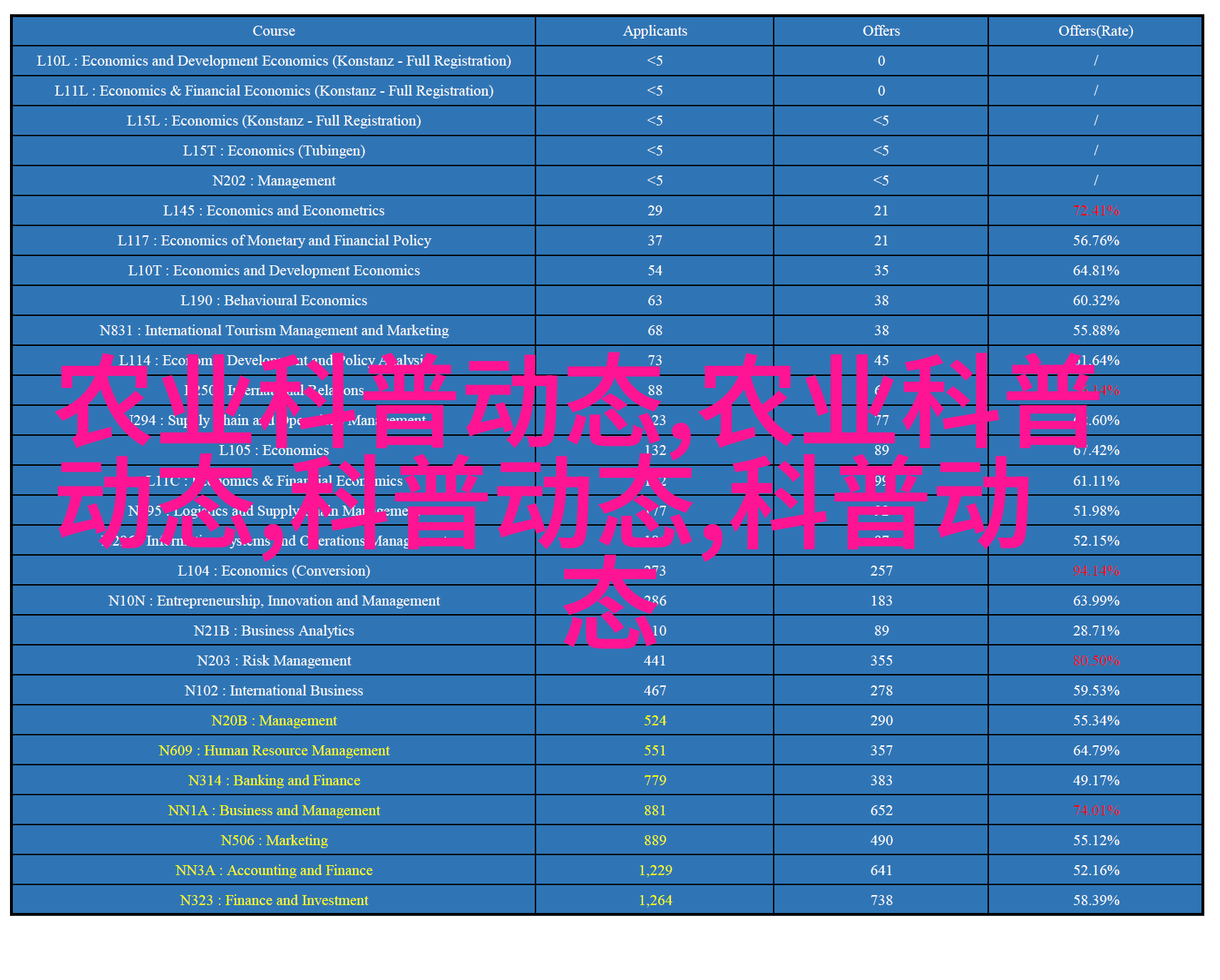The width and height of the screenshot is (1220, 980).
Task: Select the yellow N609 Human Resource Management
Action: (273, 750)
